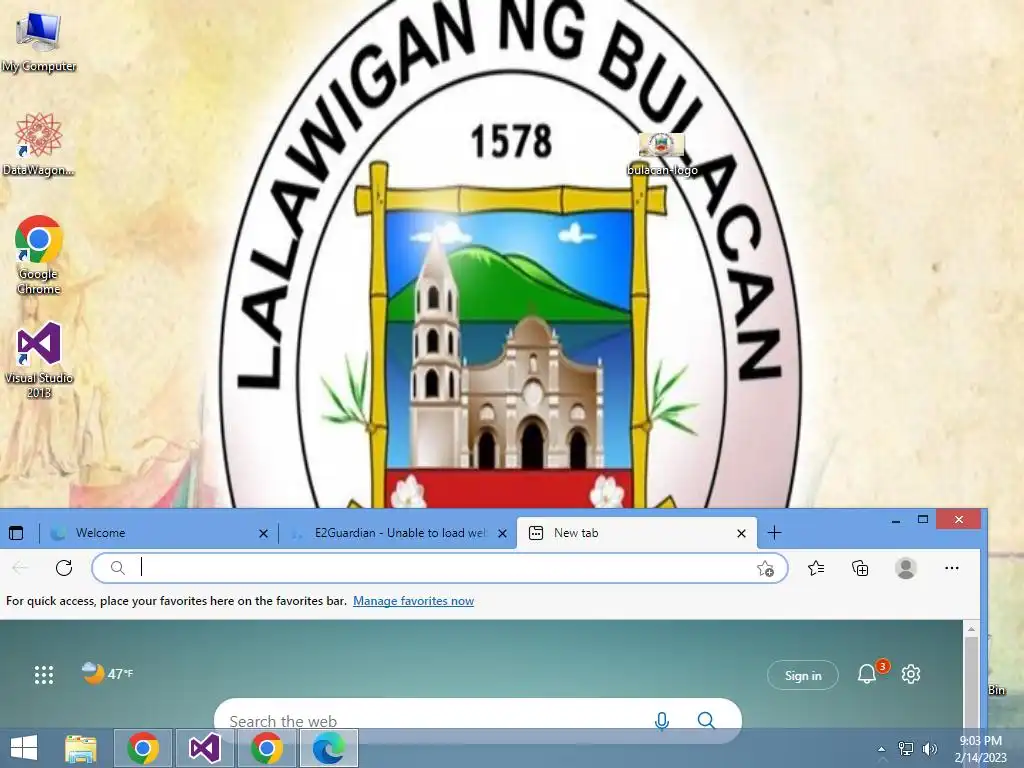This screenshot has width=1024, height=768.
Task: Open a new tab with the plus button
Action: click(x=775, y=533)
